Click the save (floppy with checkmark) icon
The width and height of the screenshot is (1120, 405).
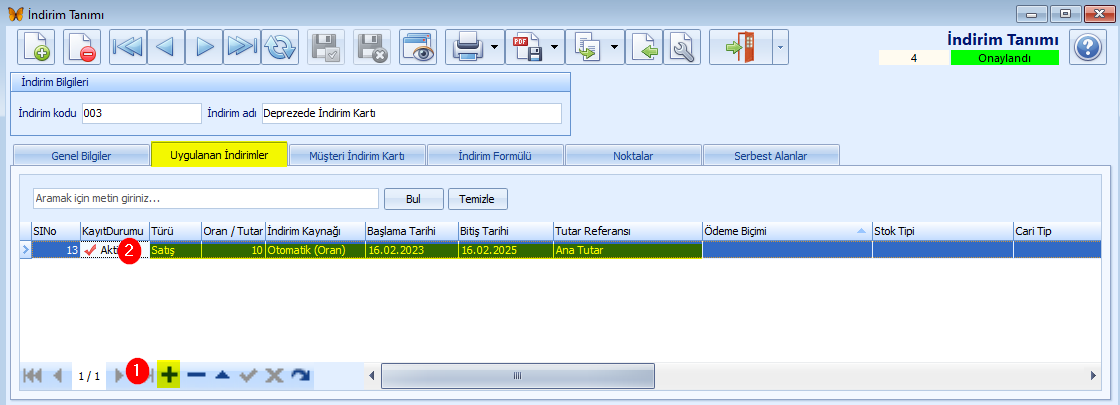[326, 48]
